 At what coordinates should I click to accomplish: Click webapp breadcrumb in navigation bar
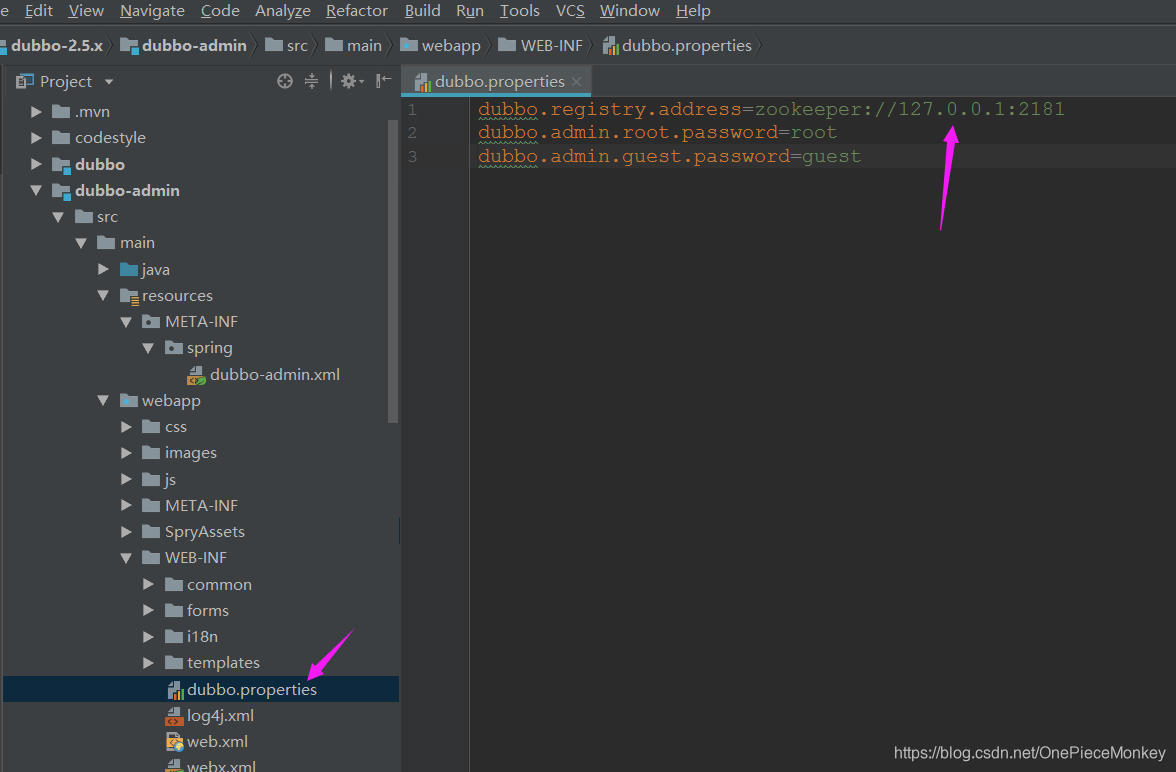(441, 46)
